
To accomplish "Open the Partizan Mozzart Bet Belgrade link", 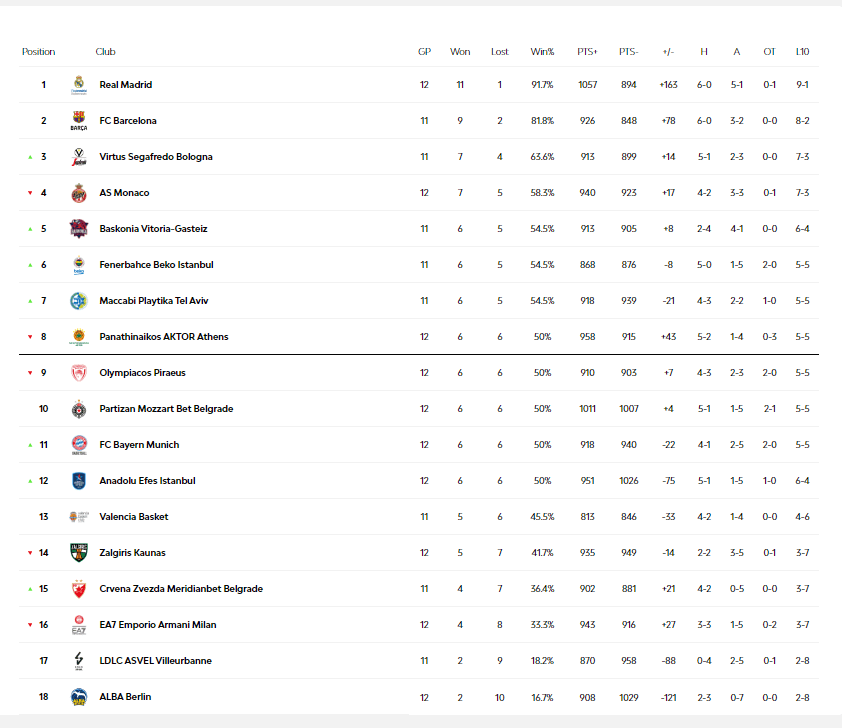I will click(166, 409).
